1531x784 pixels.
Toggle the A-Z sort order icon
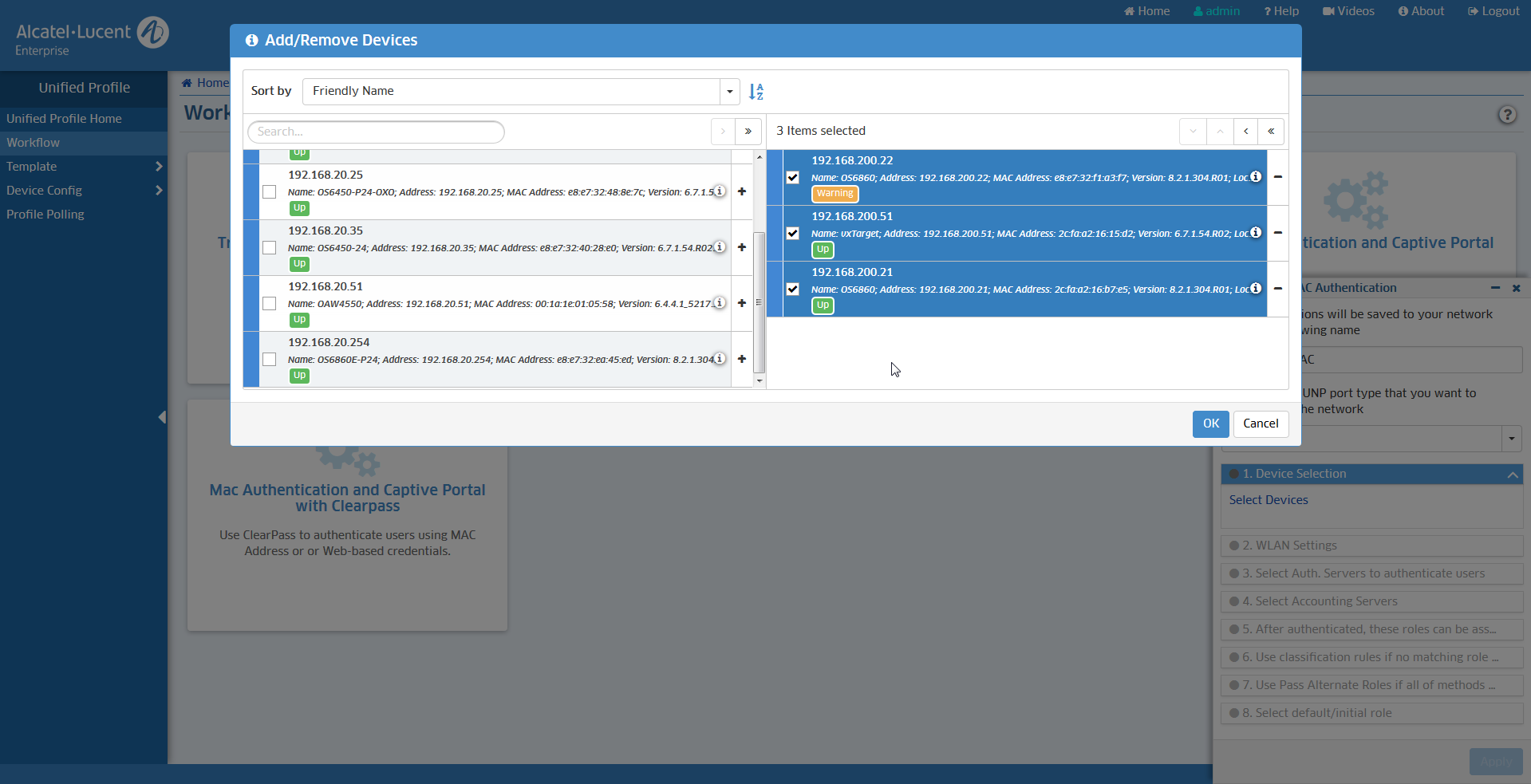[x=756, y=92]
